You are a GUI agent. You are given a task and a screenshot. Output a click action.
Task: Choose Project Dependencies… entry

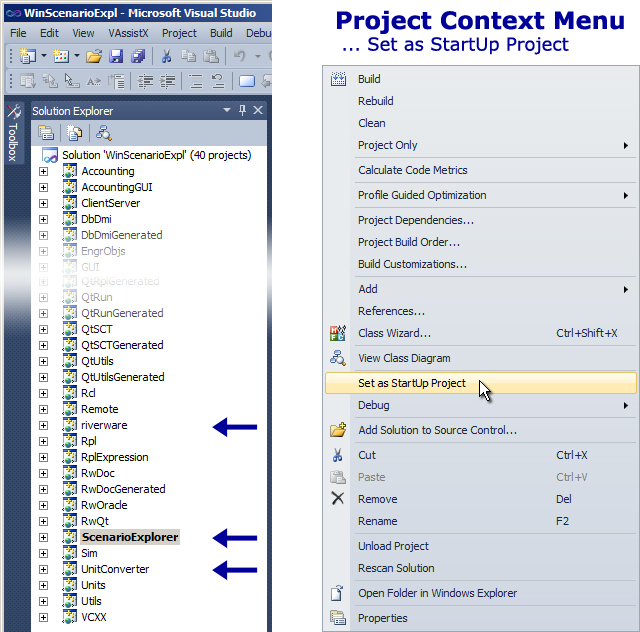click(x=481, y=220)
